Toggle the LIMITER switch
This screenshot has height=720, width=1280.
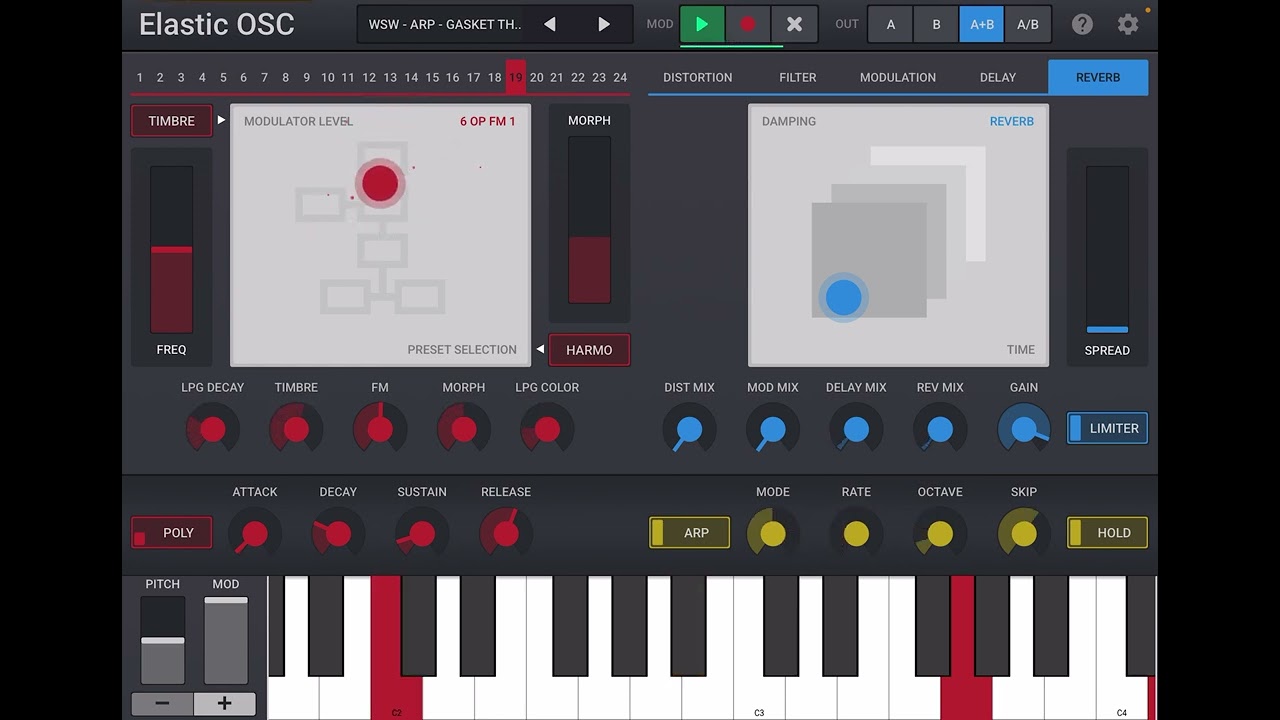click(1107, 428)
